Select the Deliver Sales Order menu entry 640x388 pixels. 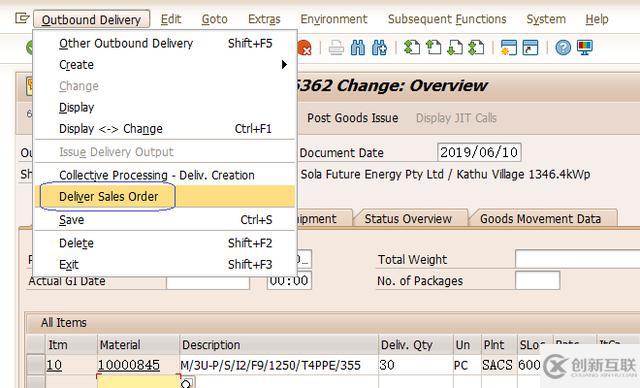(165, 196)
